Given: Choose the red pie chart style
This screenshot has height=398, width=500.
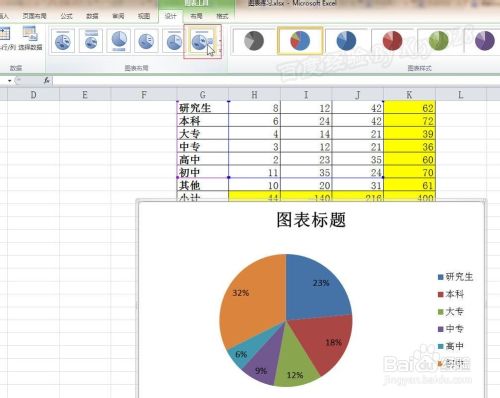Looking at the screenshot, I should [392, 41].
